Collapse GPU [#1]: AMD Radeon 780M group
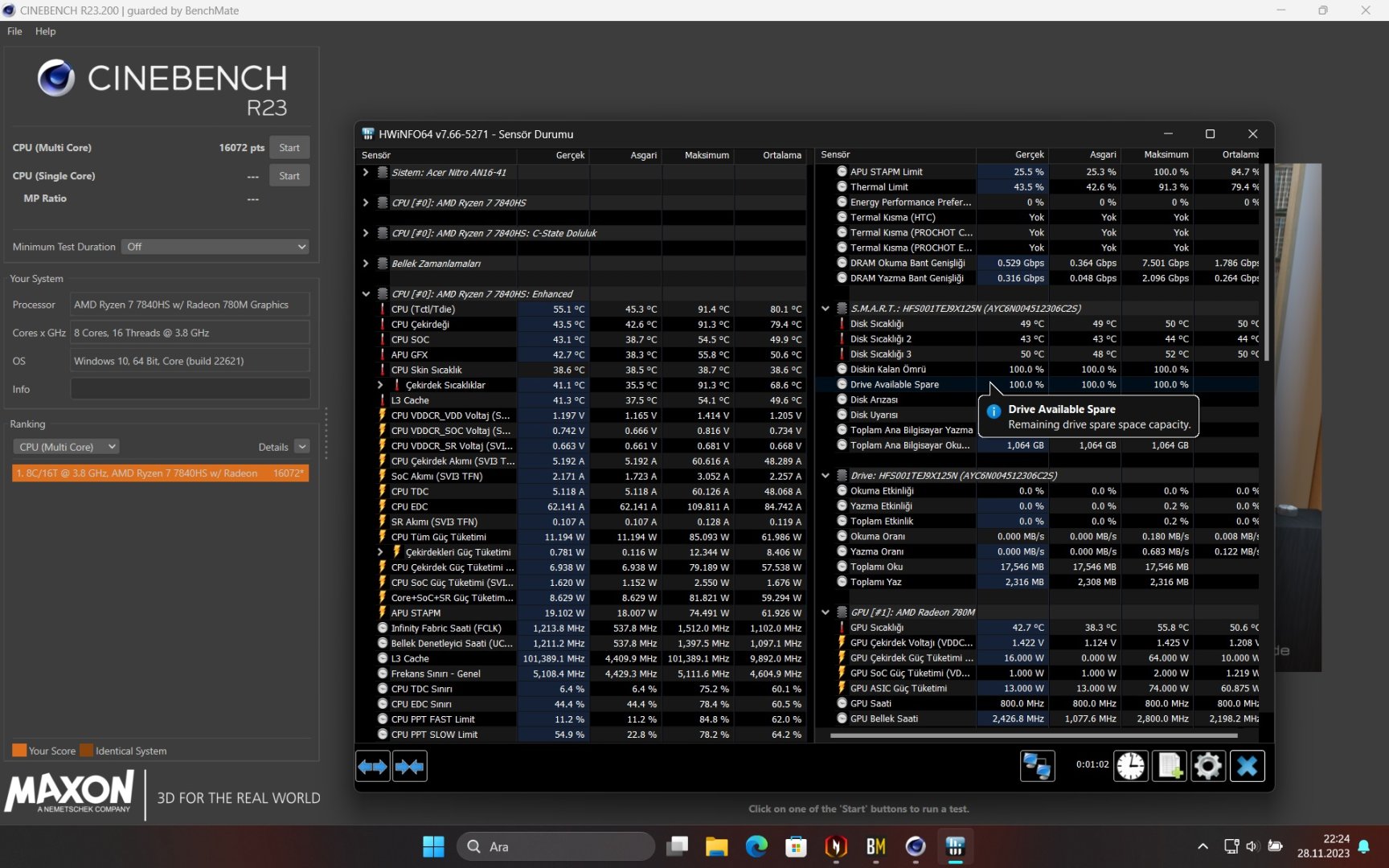The image size is (1389, 868). point(825,612)
